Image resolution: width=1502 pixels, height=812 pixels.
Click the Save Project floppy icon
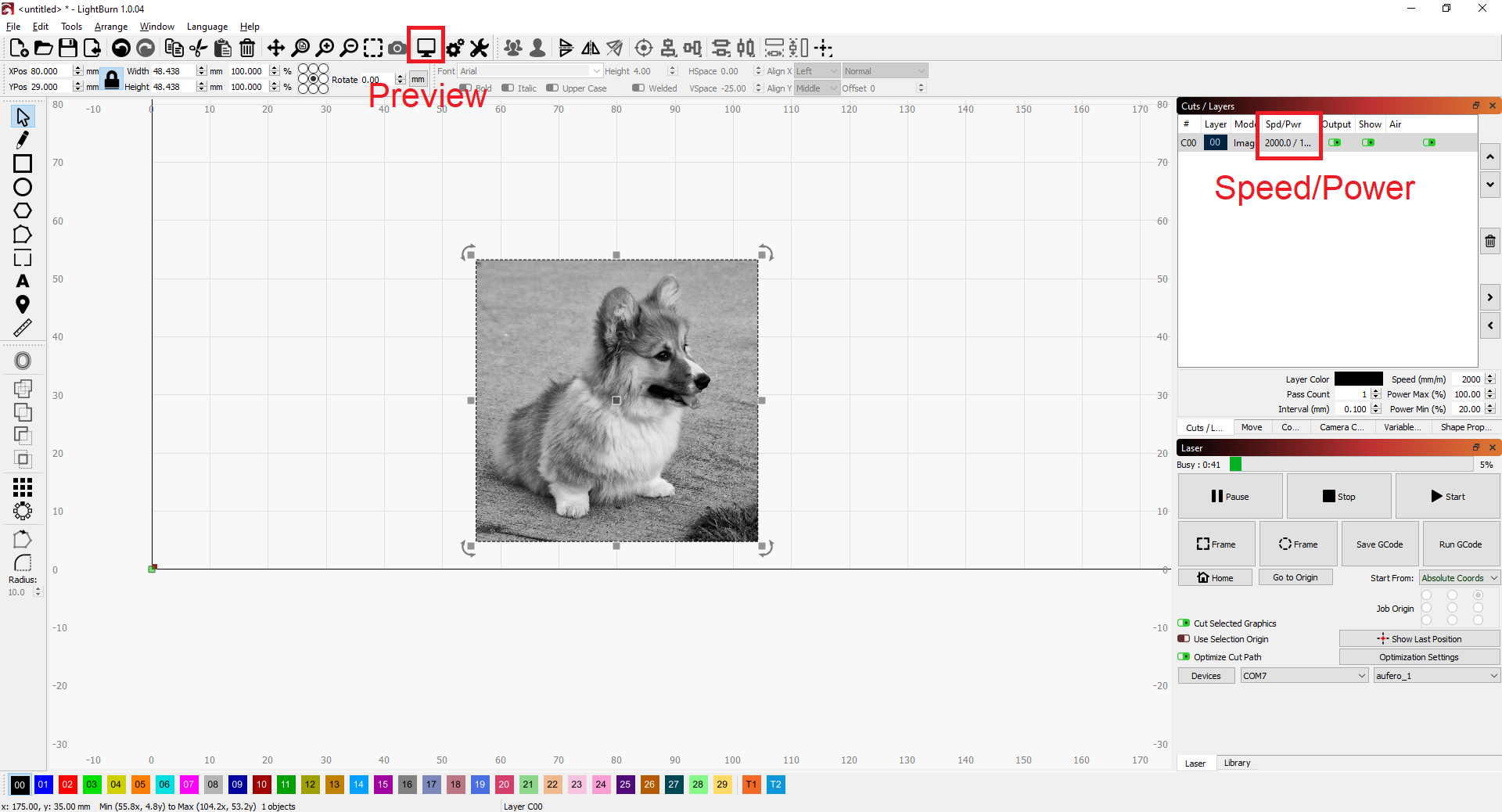[x=68, y=48]
